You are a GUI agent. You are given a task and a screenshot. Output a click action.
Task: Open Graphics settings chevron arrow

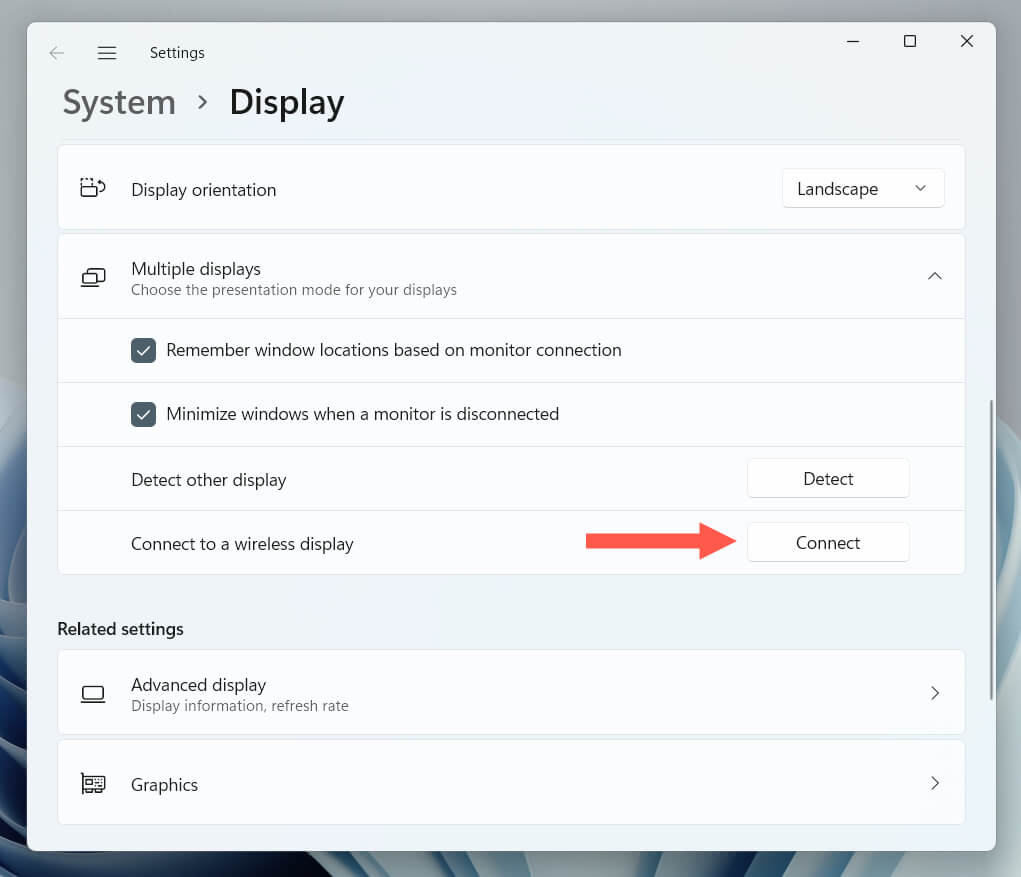click(x=934, y=783)
